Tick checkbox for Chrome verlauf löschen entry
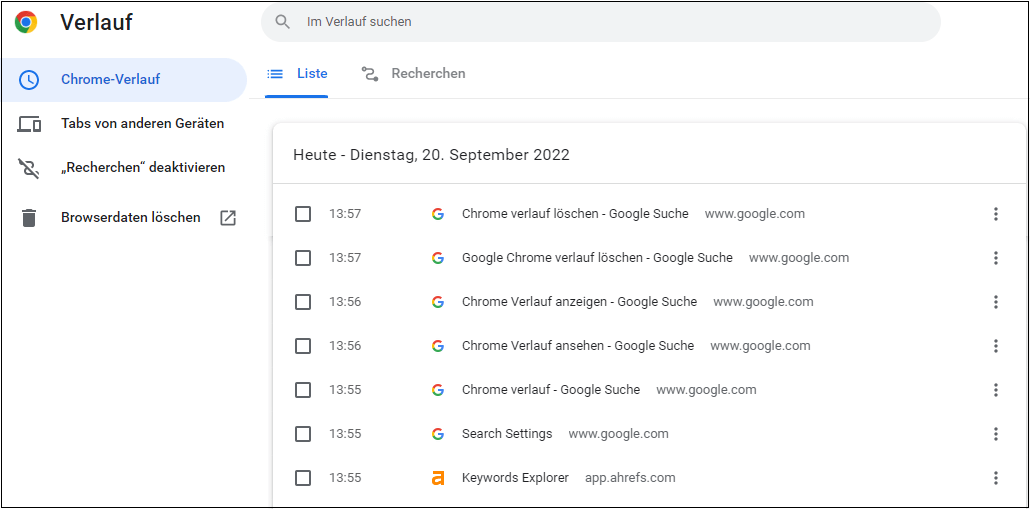The height and width of the screenshot is (509, 1030). pos(303,214)
